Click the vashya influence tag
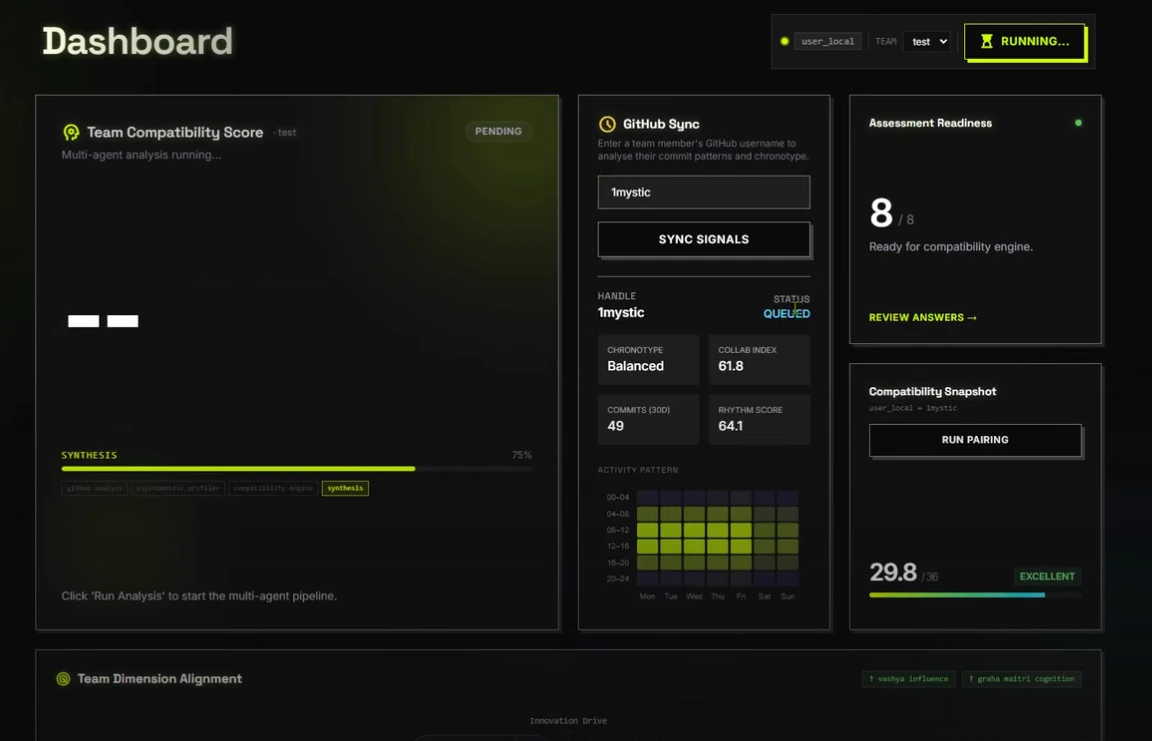 909,679
